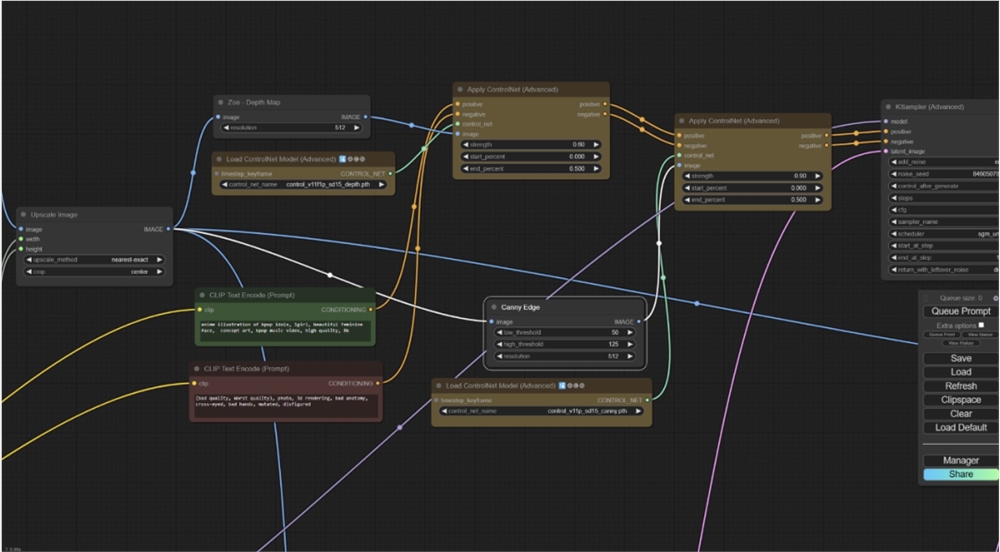Open the upscale_method nearest-exact dropdown

coord(95,259)
